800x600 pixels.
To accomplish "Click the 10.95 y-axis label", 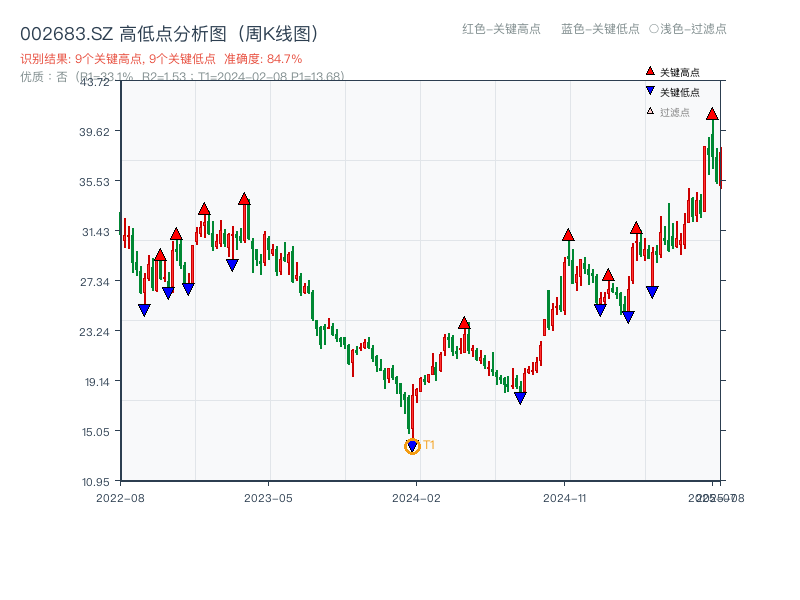I will tap(96, 482).
